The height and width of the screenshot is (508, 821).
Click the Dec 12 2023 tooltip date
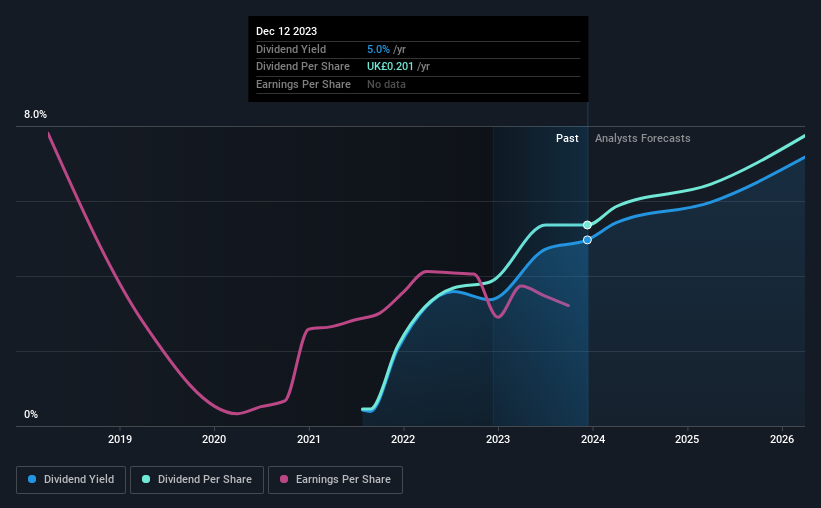coord(286,31)
